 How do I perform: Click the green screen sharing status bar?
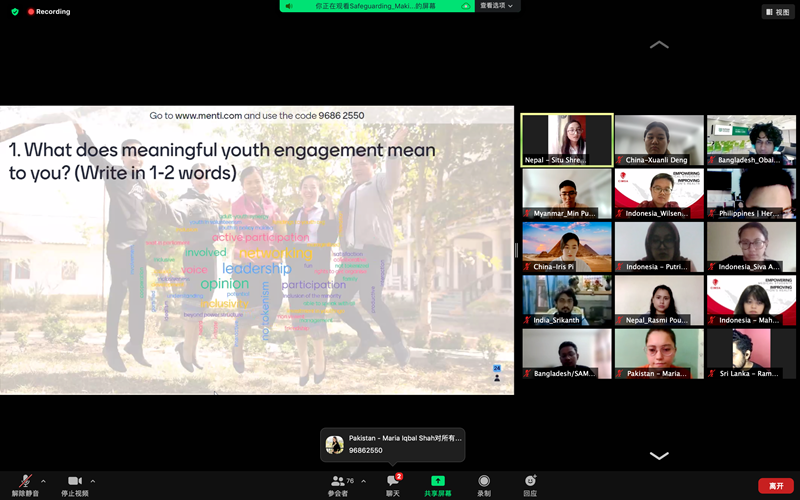point(377,6)
